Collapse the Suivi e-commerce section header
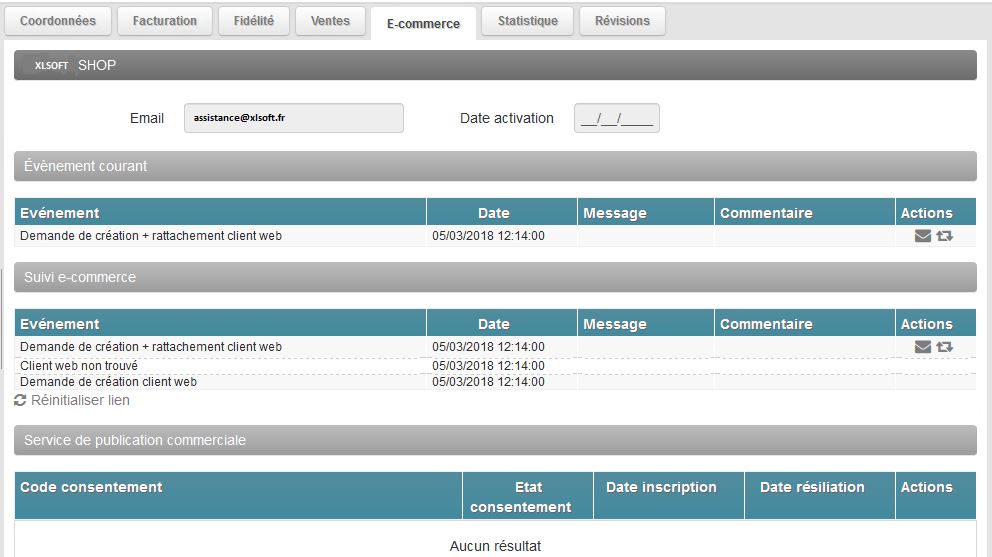Viewport: 992px width, 557px height. click(495, 277)
